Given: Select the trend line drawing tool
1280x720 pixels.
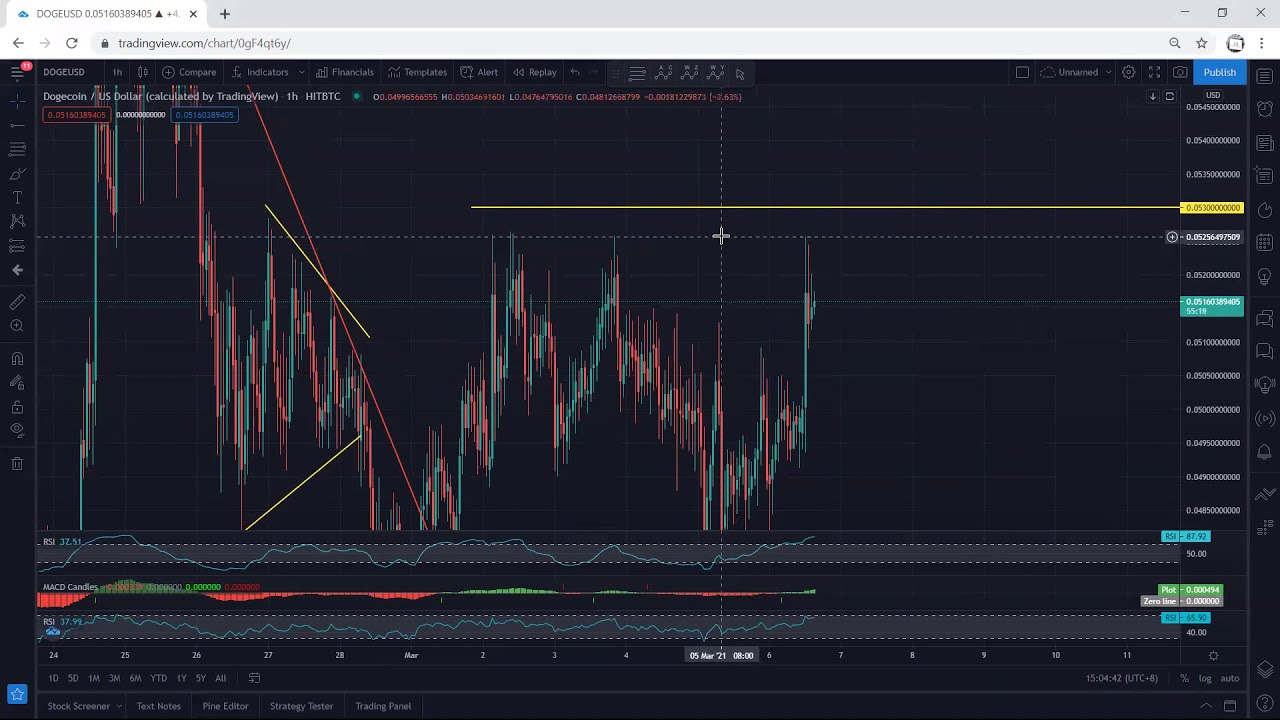Looking at the screenshot, I should click(17, 125).
